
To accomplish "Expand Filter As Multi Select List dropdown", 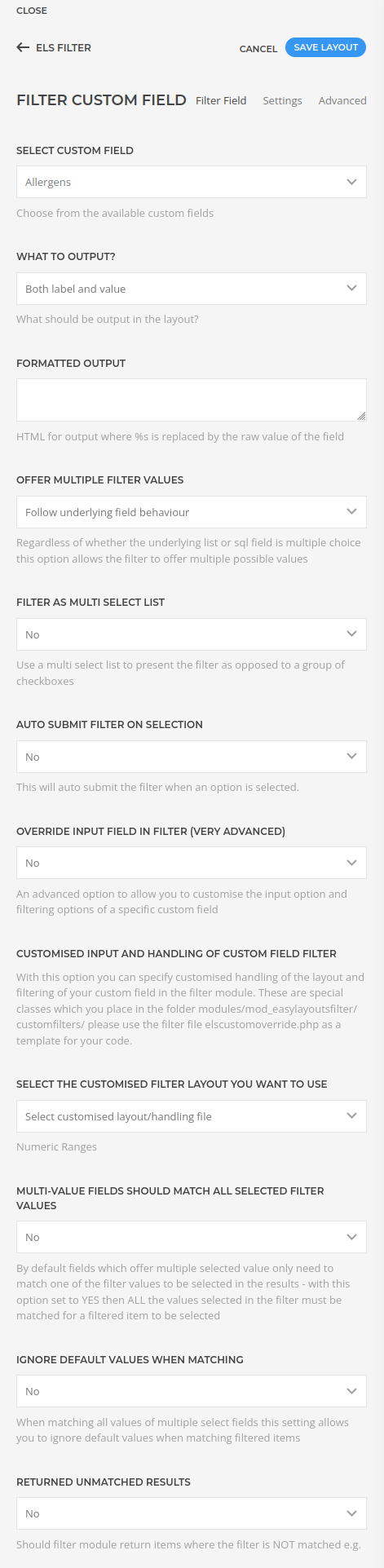I will [x=192, y=634].
